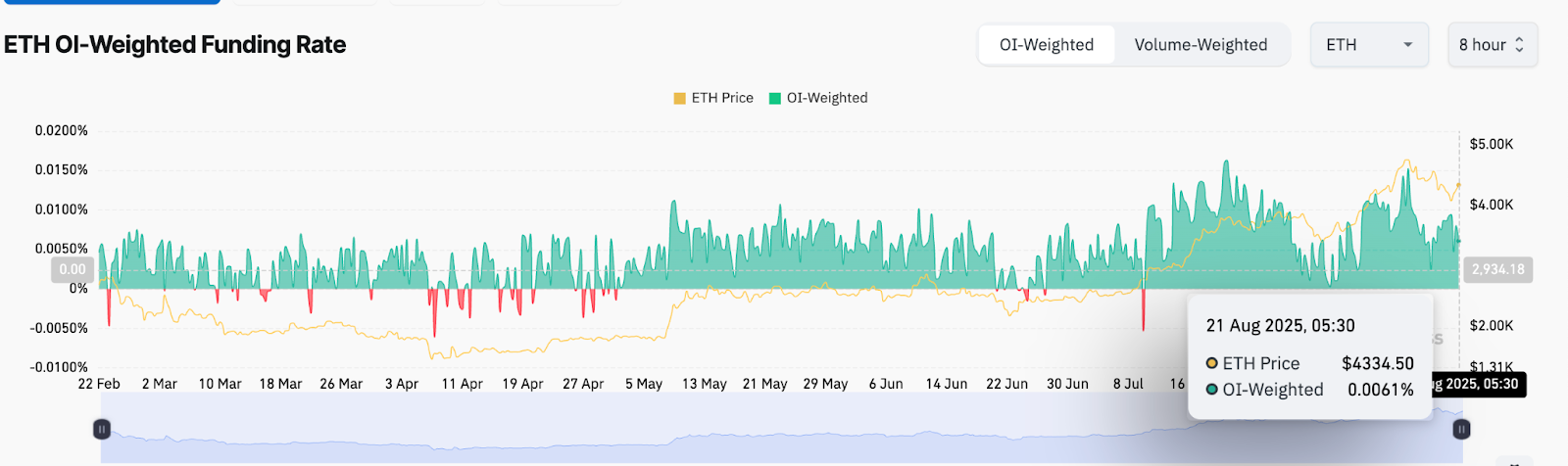Image resolution: width=1568 pixels, height=466 pixels.
Task: Click the 13 May date axis label
Action: coord(705,384)
